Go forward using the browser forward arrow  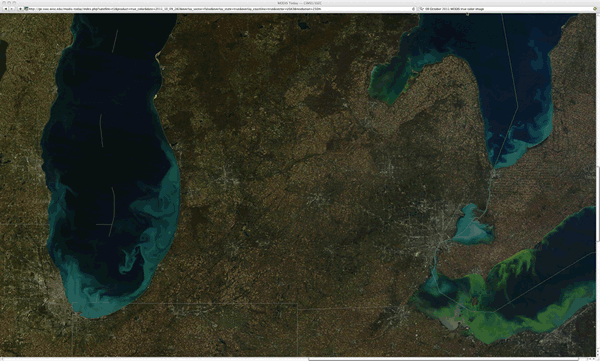click(x=11, y=9)
